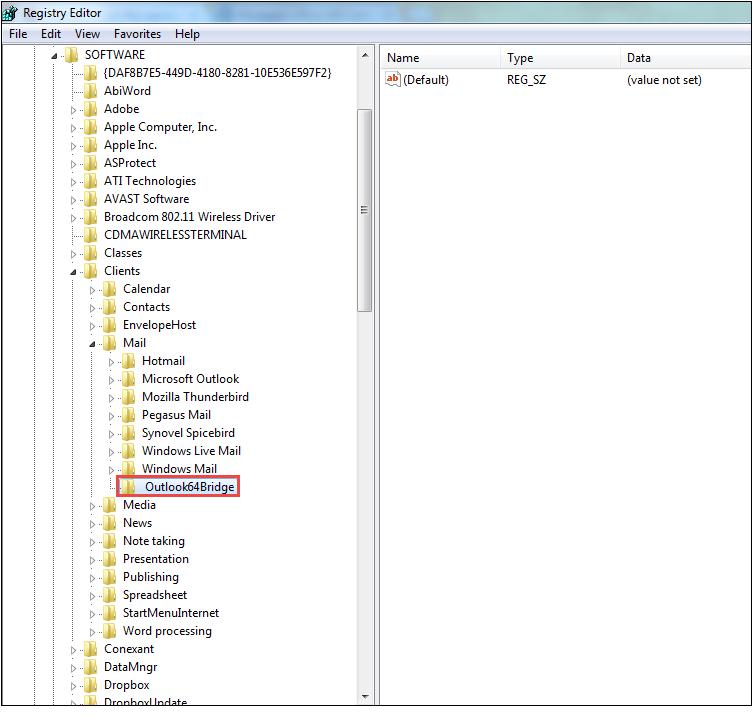Open the File menu

pyautogui.click(x=18, y=34)
